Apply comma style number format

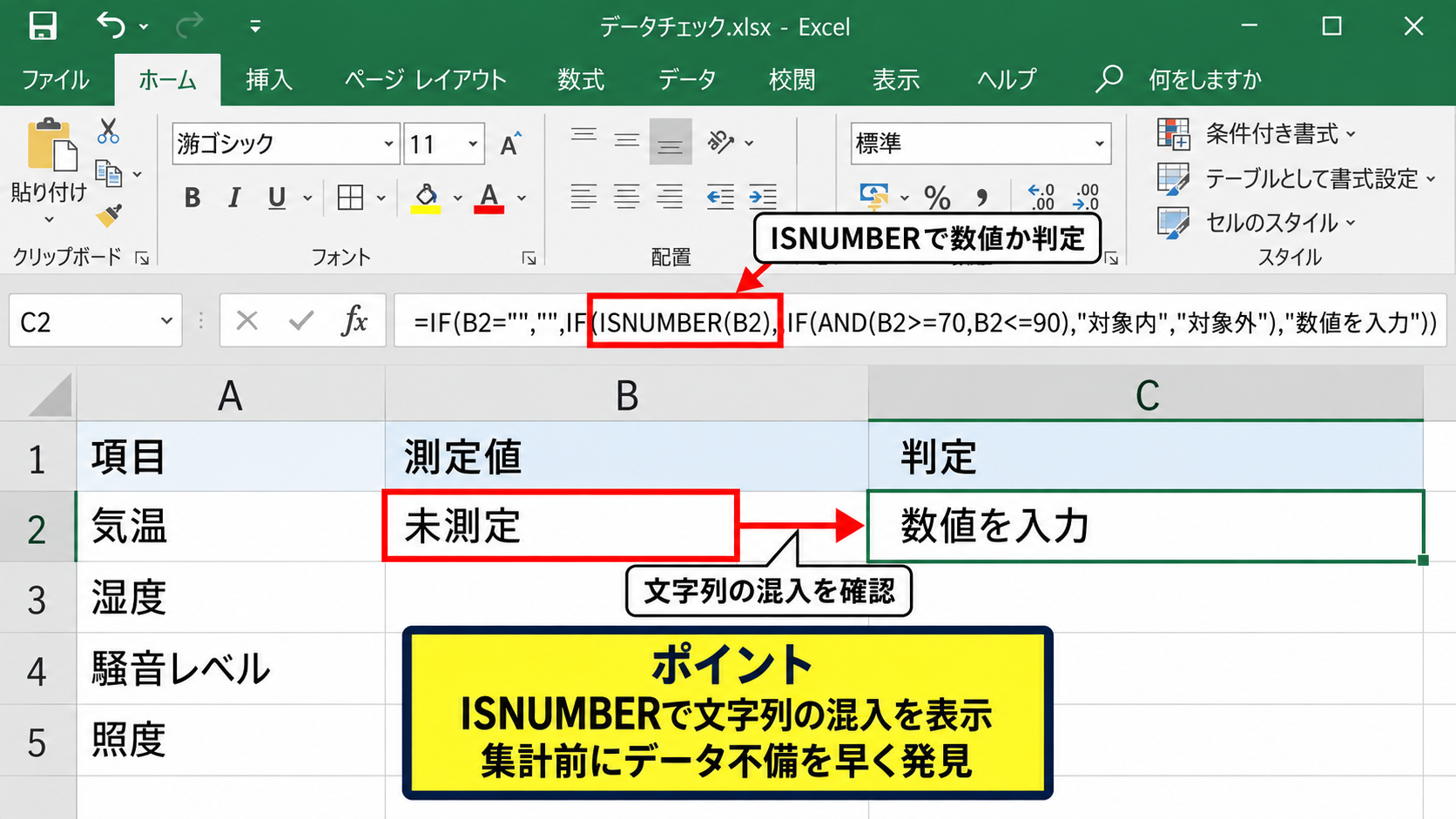(x=982, y=198)
